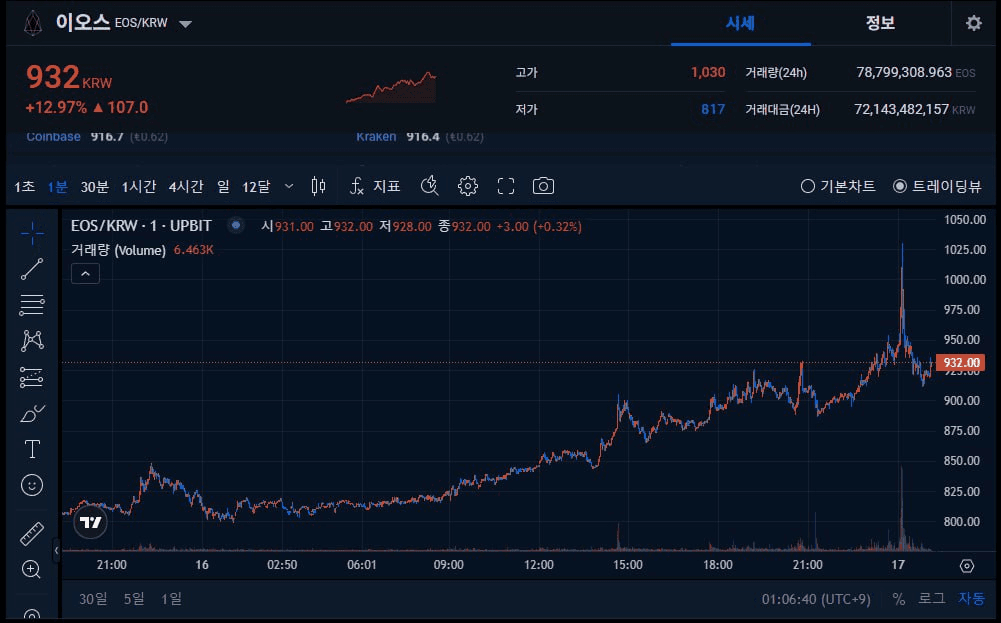
Task: Click the 24h volume 78,799,308.963
Action: point(904,72)
